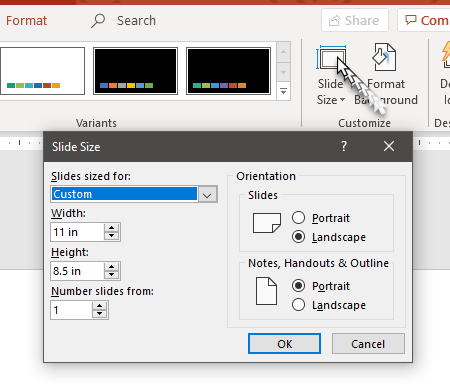Increase starting slide number spinner

(x=99, y=306)
